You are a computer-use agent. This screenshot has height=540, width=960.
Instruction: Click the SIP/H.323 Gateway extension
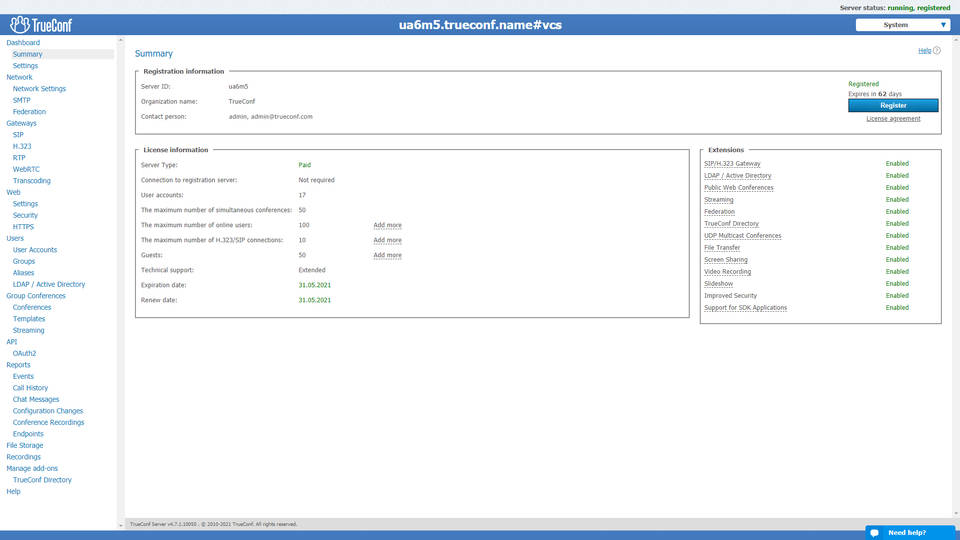pyautogui.click(x=732, y=164)
